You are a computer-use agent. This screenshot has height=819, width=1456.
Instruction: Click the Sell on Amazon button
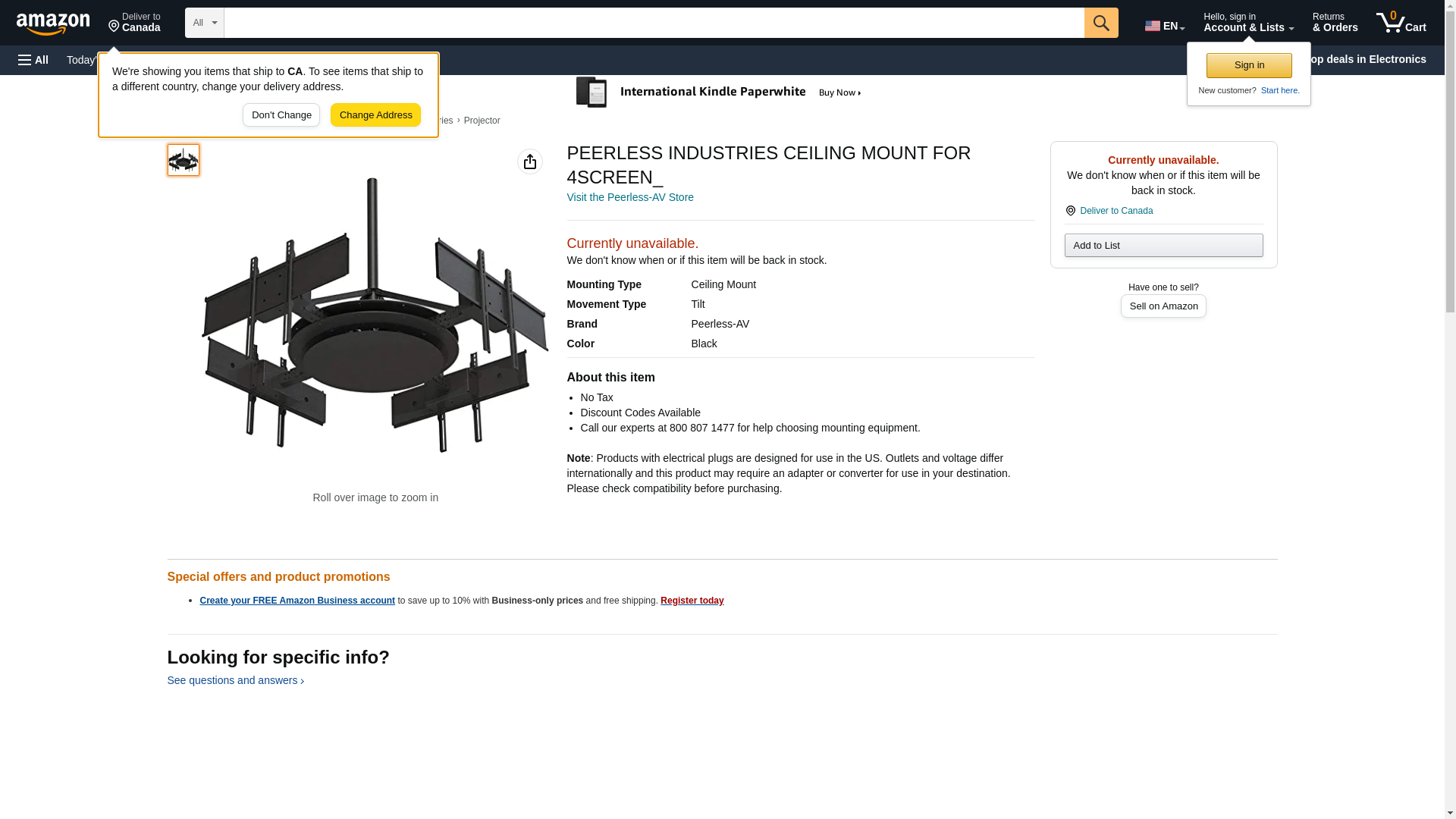(1163, 306)
